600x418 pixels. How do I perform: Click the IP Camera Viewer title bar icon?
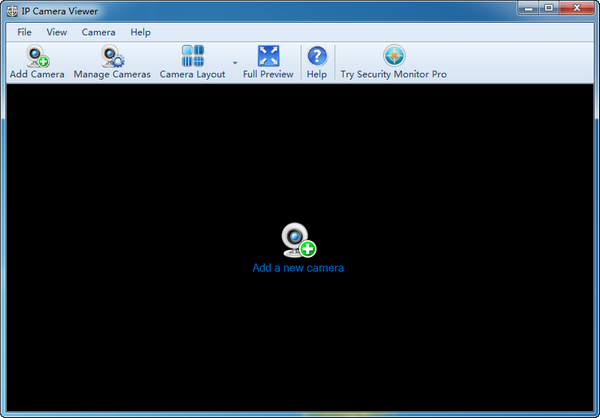coord(12,11)
